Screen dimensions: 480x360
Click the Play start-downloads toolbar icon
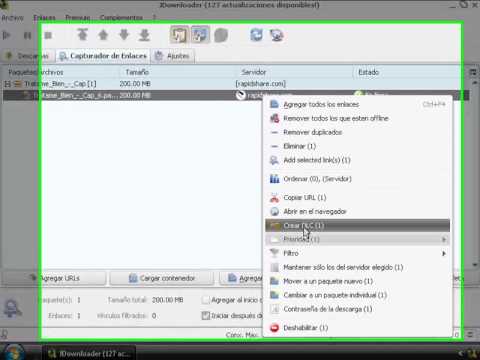pyautogui.click(x=7, y=35)
